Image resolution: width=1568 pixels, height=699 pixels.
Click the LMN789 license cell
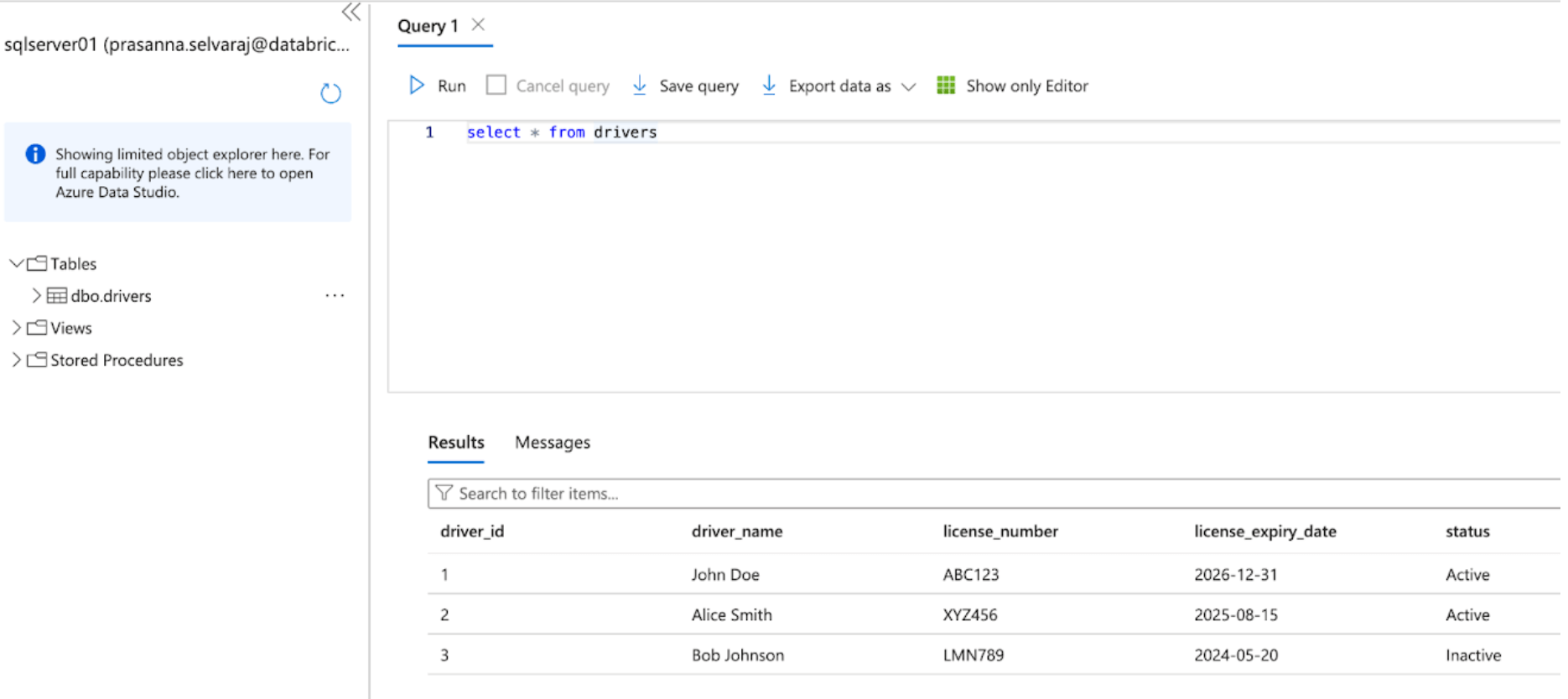974,655
